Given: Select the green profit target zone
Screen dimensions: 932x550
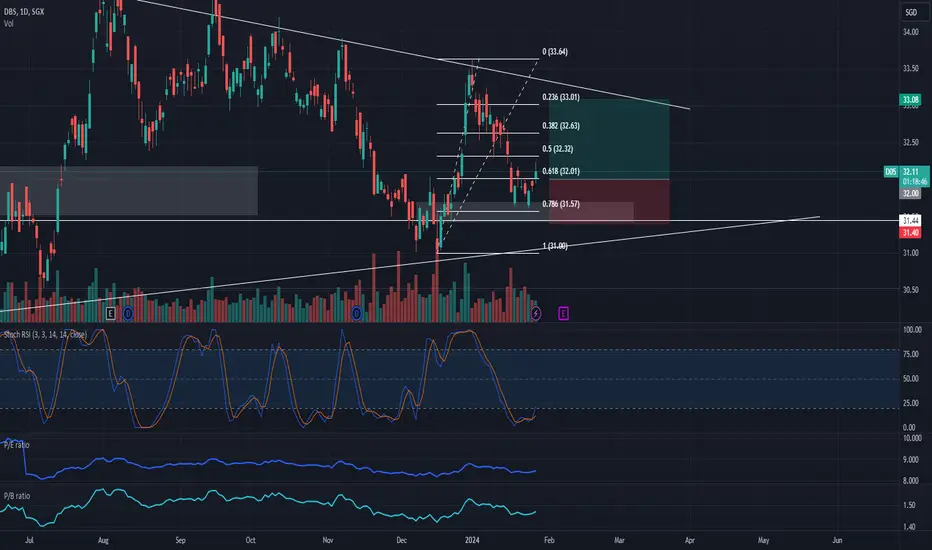Looking at the screenshot, I should click(609, 139).
